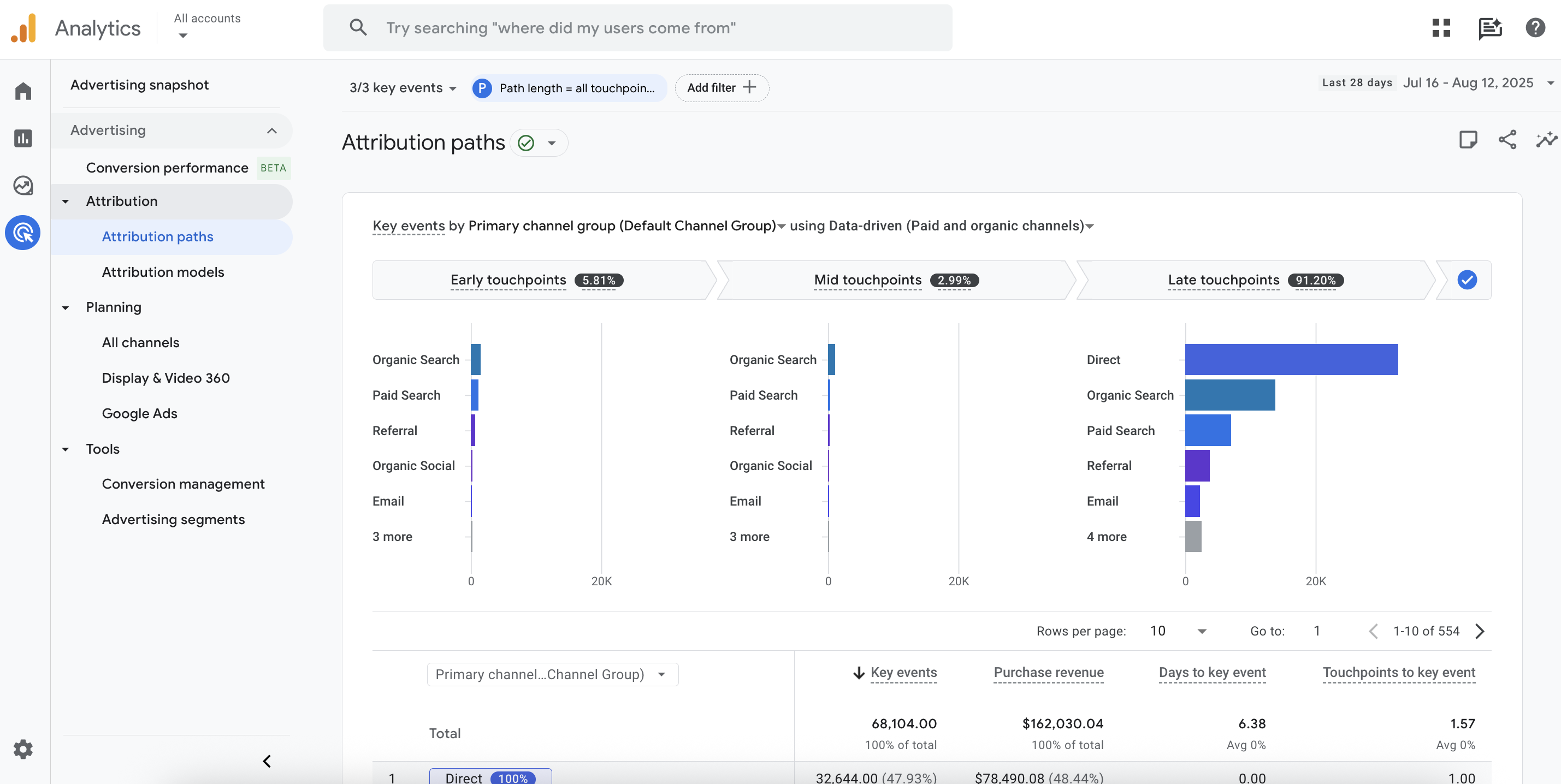Click the Analytics search field
This screenshot has width=1561, height=784.
coord(636,28)
